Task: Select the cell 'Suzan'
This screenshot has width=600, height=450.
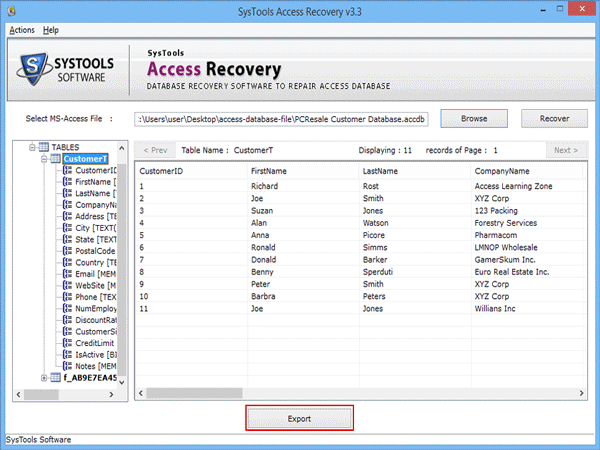Action: 262,210
